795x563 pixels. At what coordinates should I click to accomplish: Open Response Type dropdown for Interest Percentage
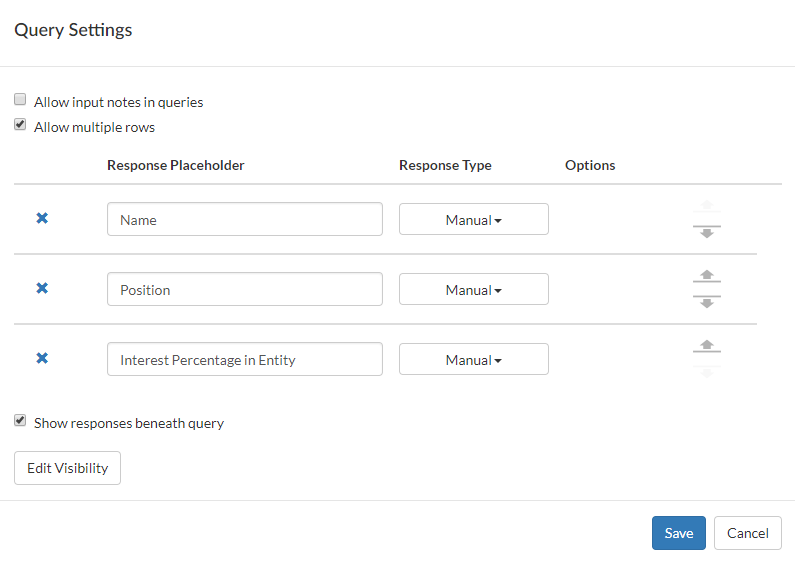pyautogui.click(x=473, y=360)
